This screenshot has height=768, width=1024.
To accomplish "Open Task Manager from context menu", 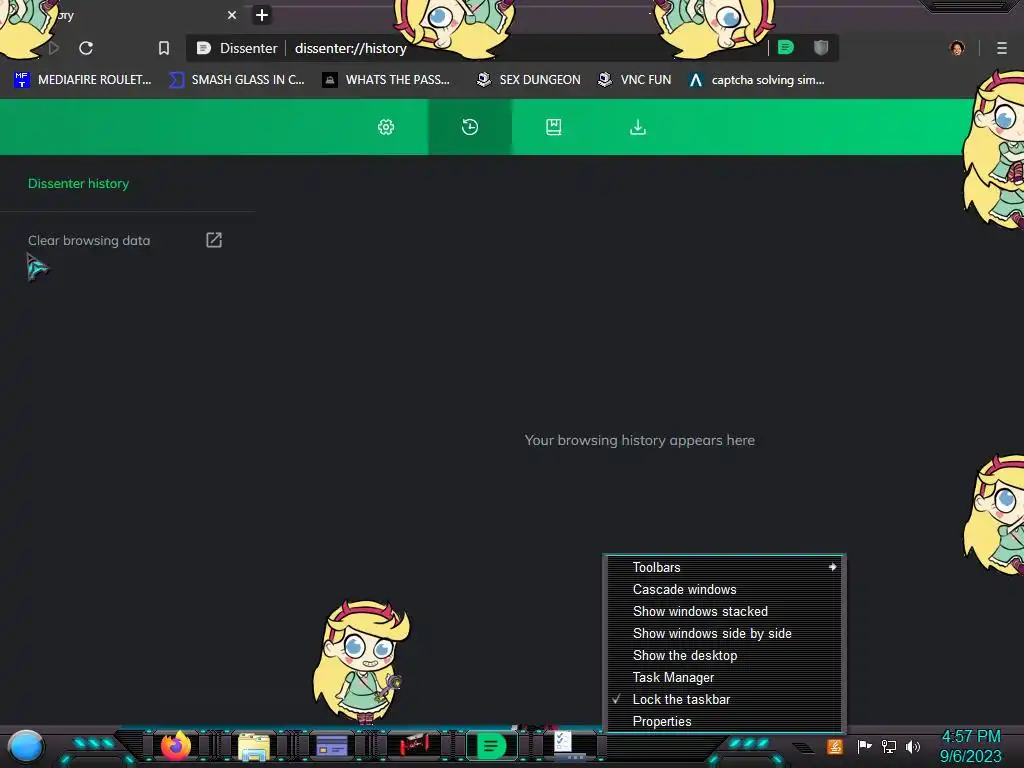I will click(x=725, y=677).
